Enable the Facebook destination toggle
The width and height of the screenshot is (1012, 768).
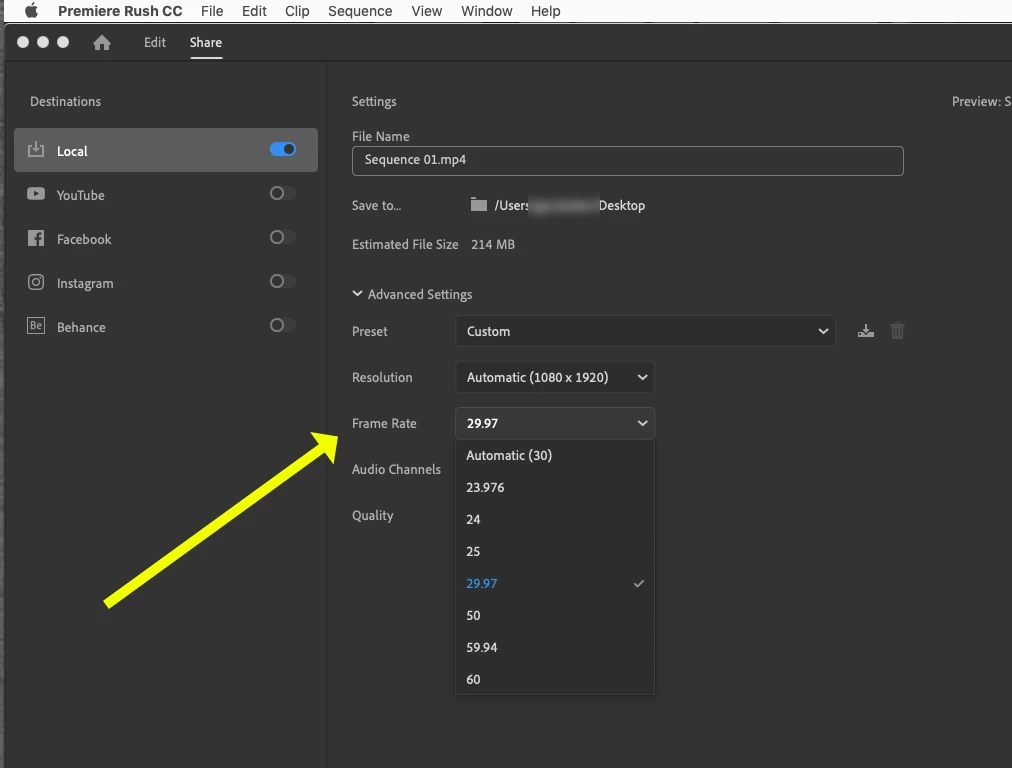point(283,237)
